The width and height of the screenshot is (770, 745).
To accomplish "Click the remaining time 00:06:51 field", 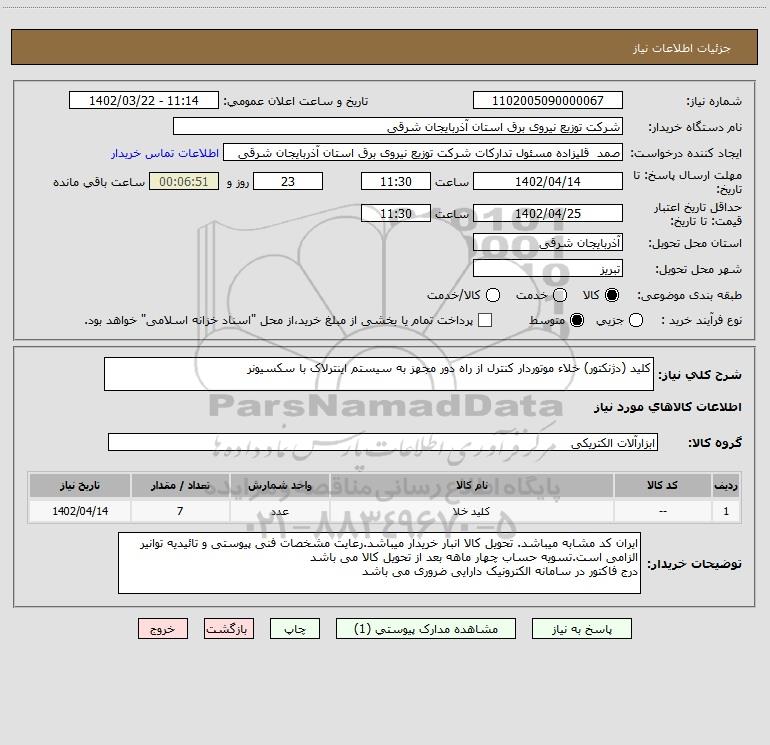I will click(184, 181).
